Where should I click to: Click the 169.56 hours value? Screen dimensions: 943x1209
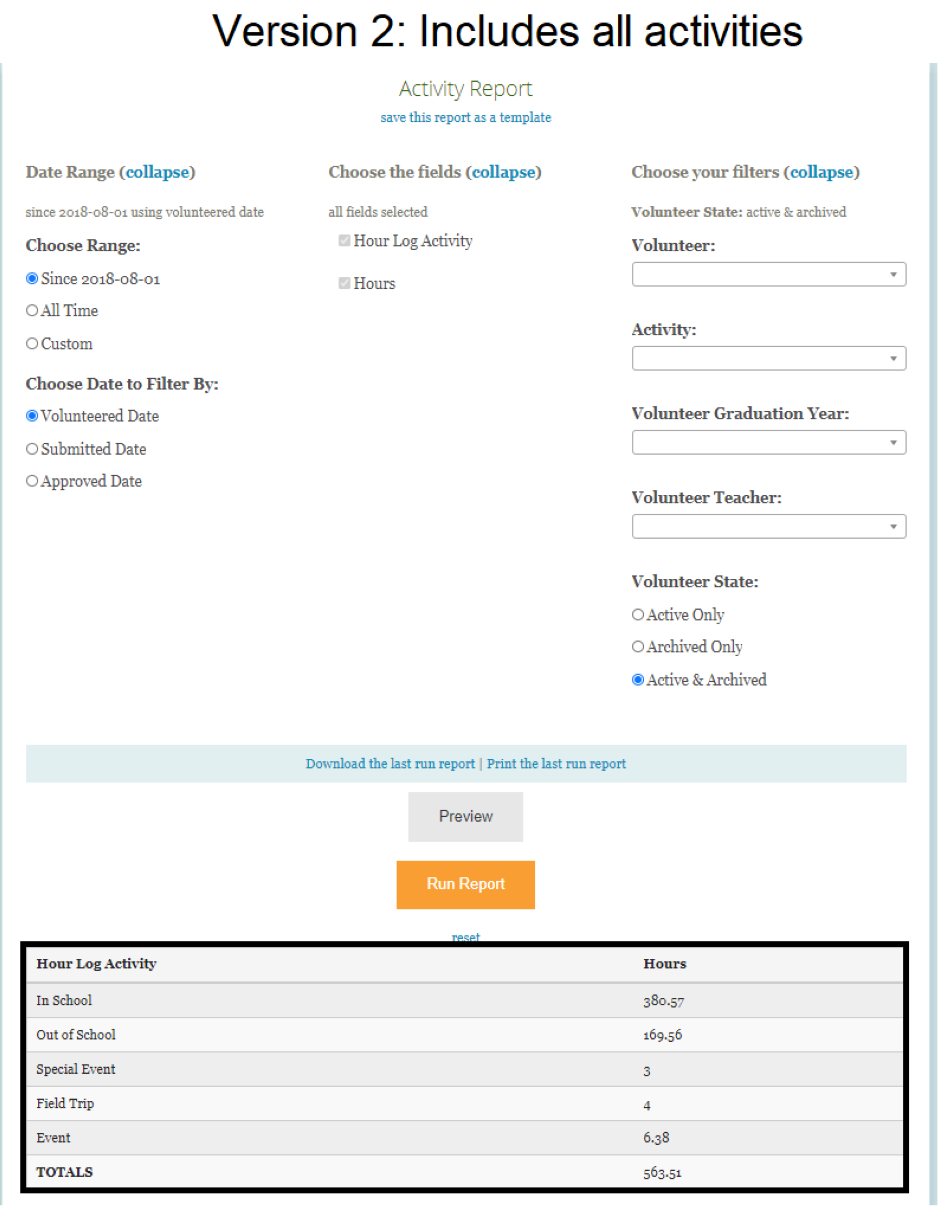coord(663,1035)
